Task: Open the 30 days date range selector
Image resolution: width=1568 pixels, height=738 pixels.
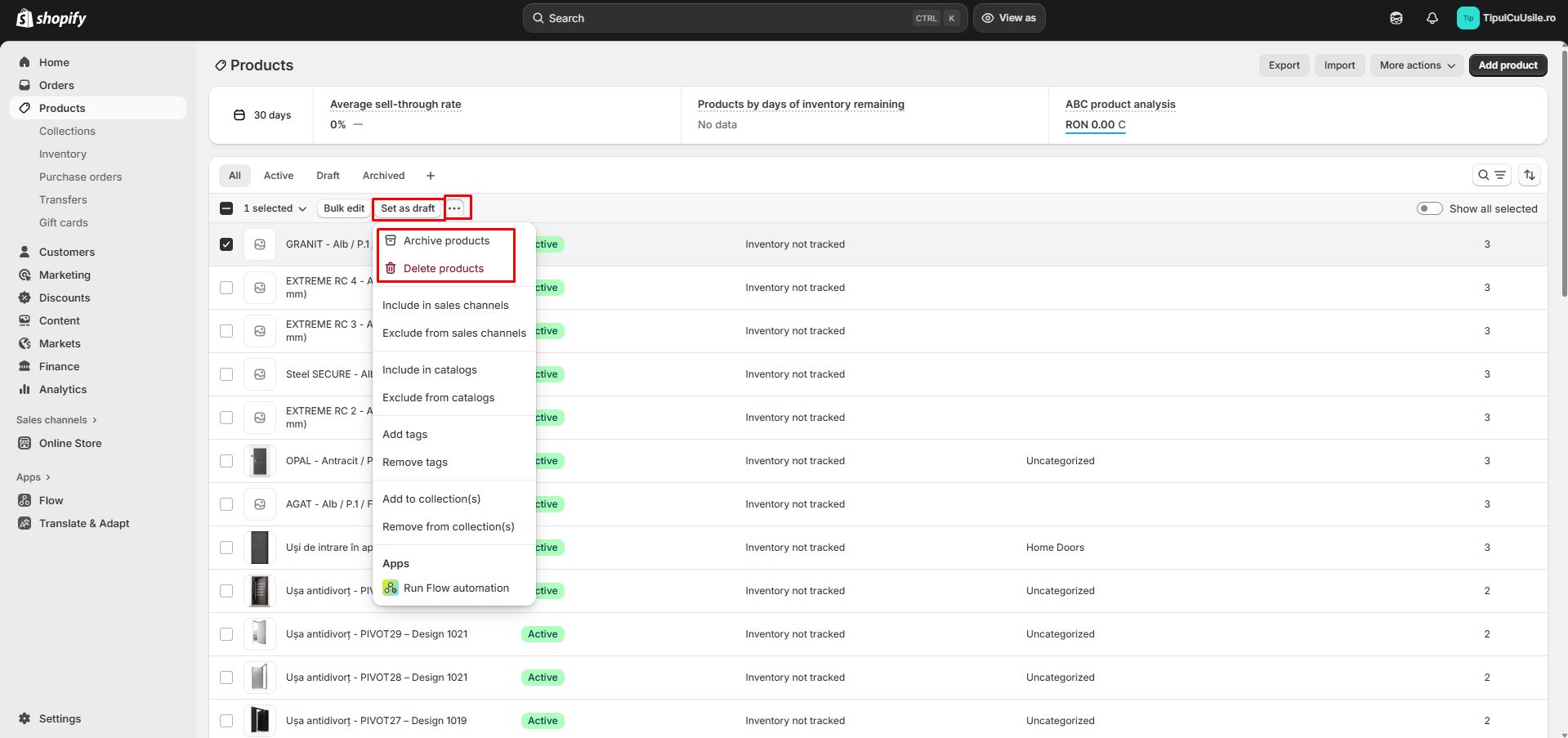Action: pyautogui.click(x=262, y=115)
